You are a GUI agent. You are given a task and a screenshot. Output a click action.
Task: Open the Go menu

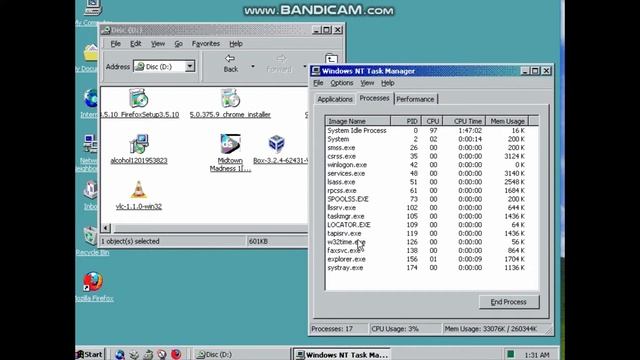(x=178, y=44)
